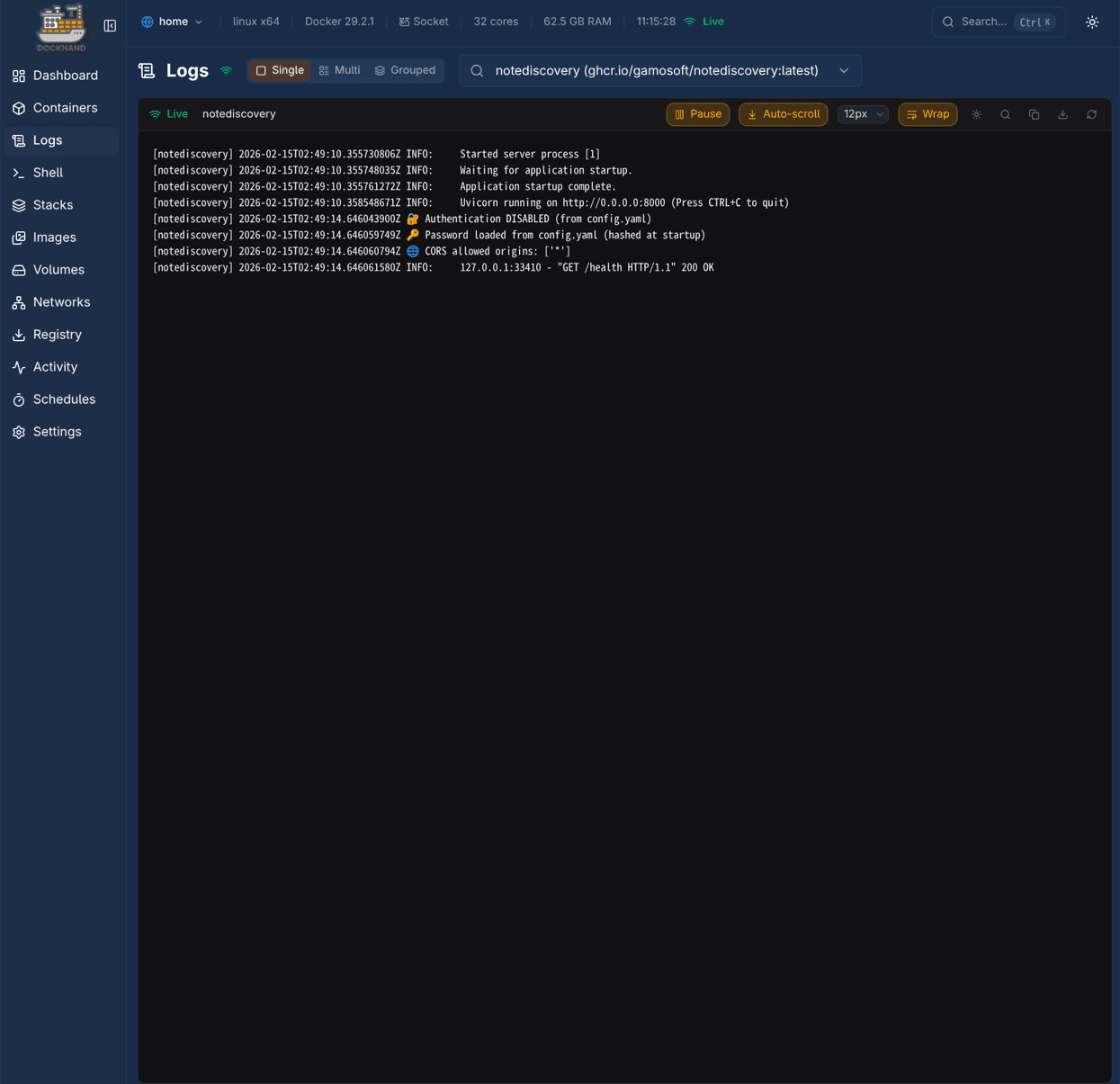Open the Schedules page
The height and width of the screenshot is (1084, 1120).
click(64, 399)
